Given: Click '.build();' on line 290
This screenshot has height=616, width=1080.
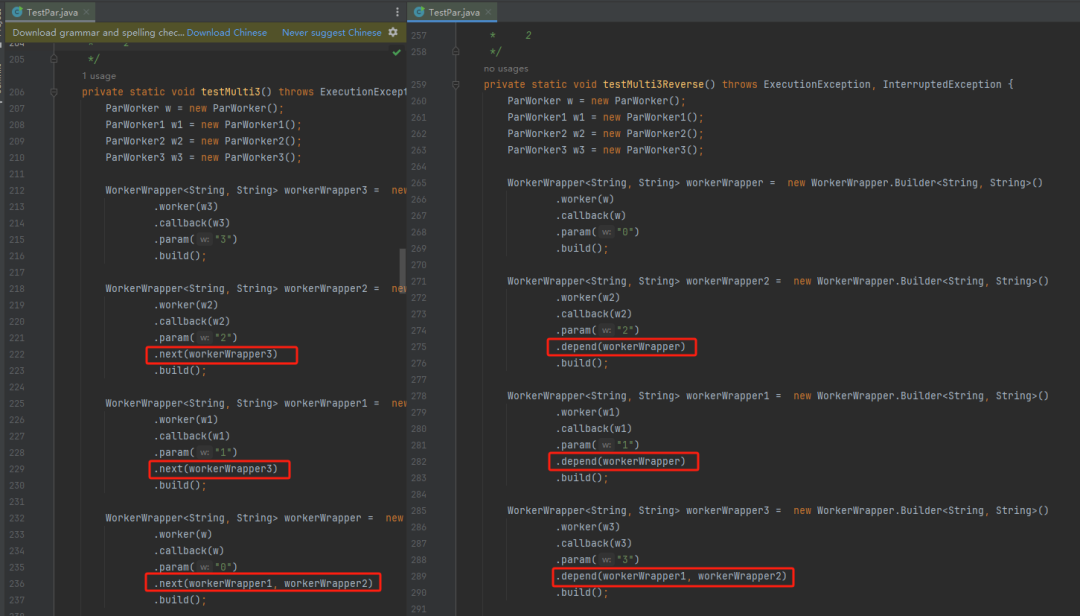Looking at the screenshot, I should point(582,593).
